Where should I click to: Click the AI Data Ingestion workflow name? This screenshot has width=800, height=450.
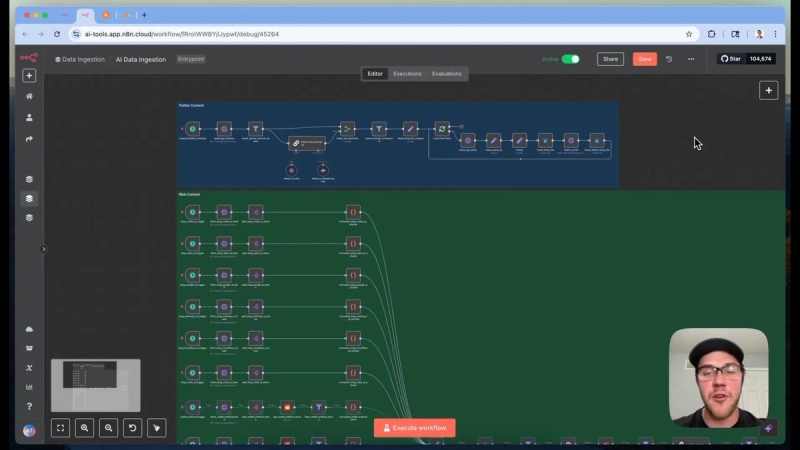pos(141,60)
